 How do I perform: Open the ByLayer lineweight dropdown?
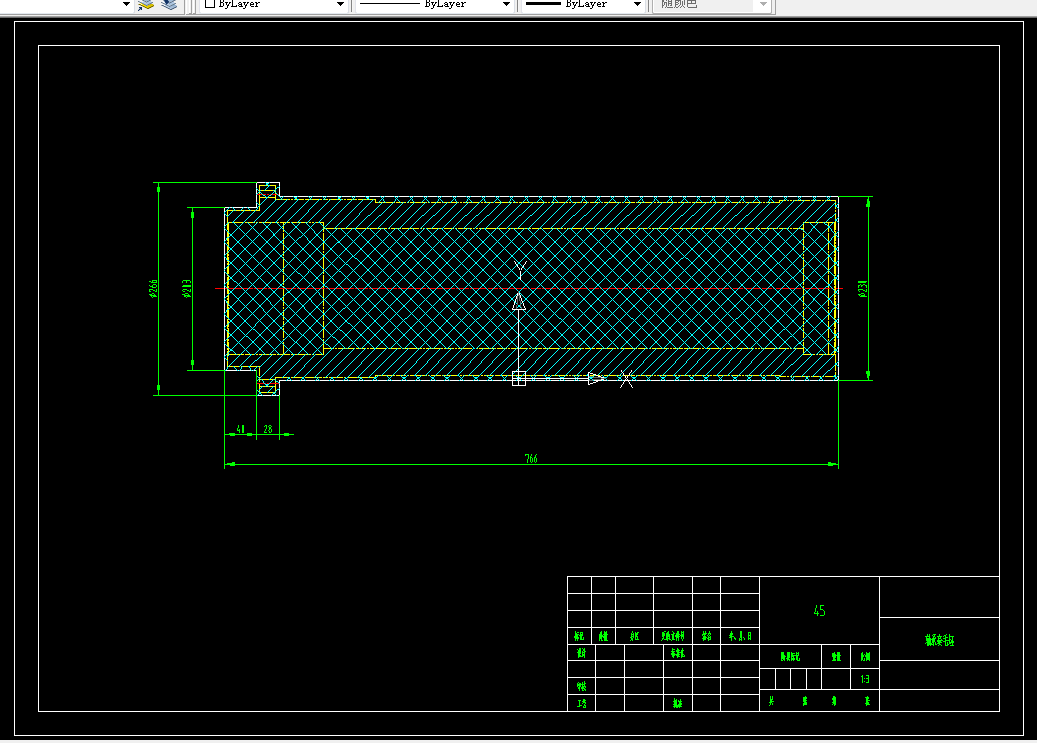638,4
